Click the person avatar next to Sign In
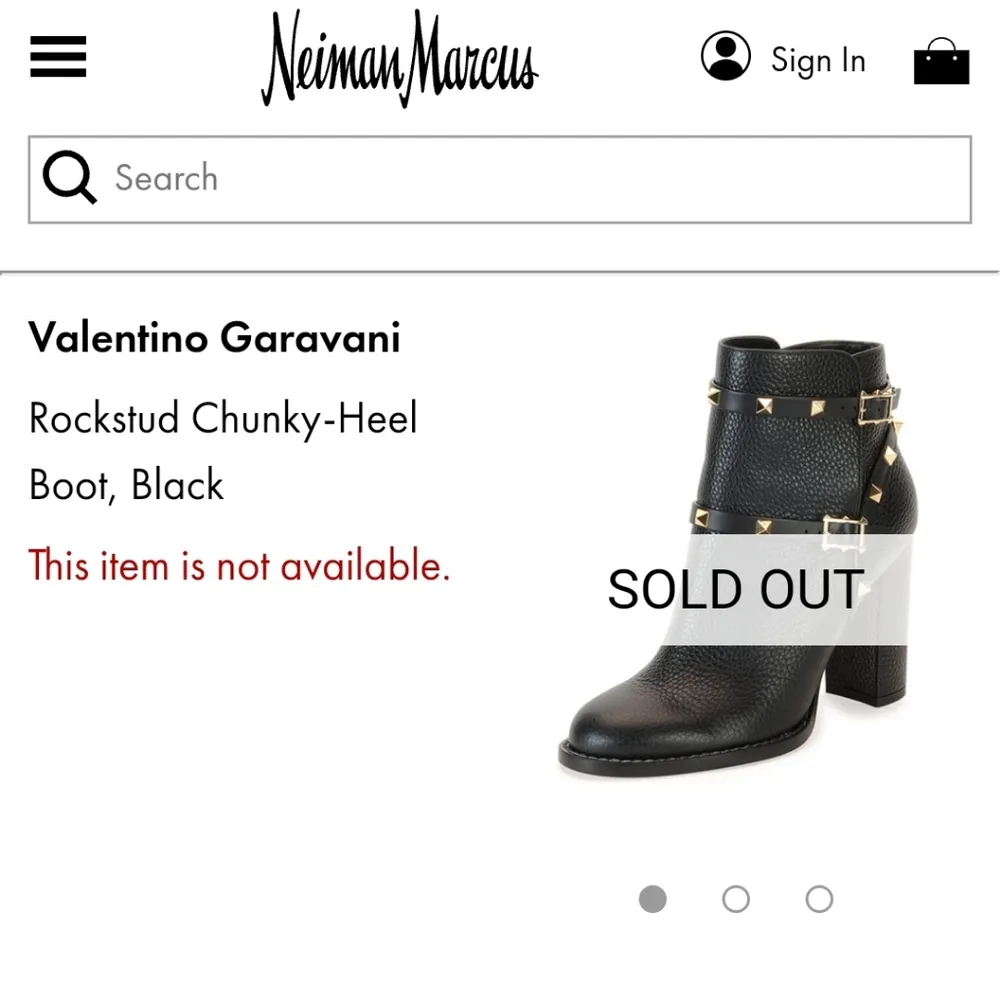Screen dimensions: 1000x1000 [x=726, y=58]
